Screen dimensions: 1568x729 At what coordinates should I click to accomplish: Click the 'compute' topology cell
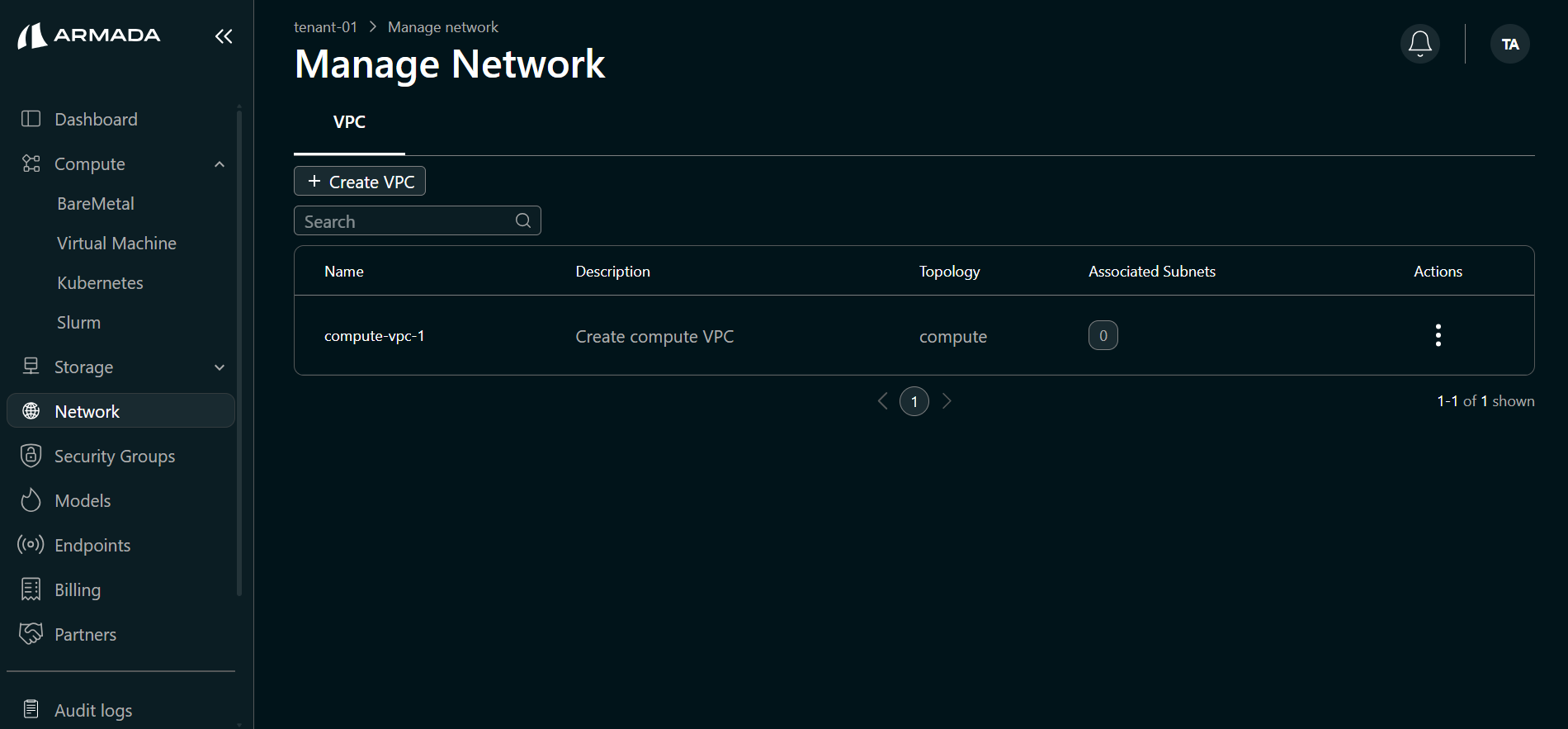point(953,337)
